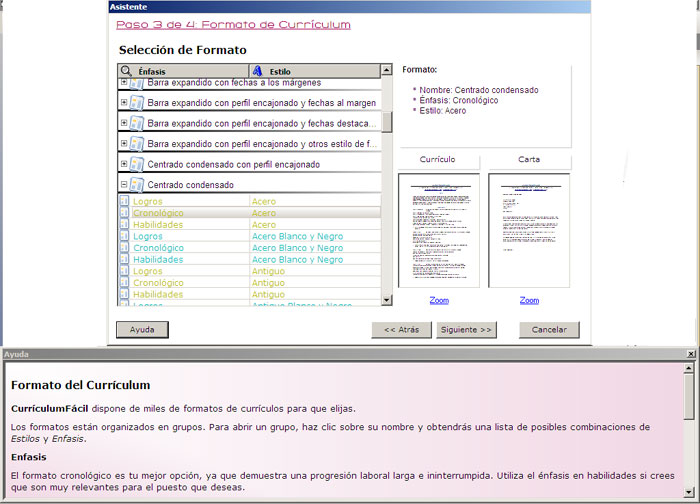
Task: Click 'Centrado condensado' group name
Action: pyautogui.click(x=191, y=185)
